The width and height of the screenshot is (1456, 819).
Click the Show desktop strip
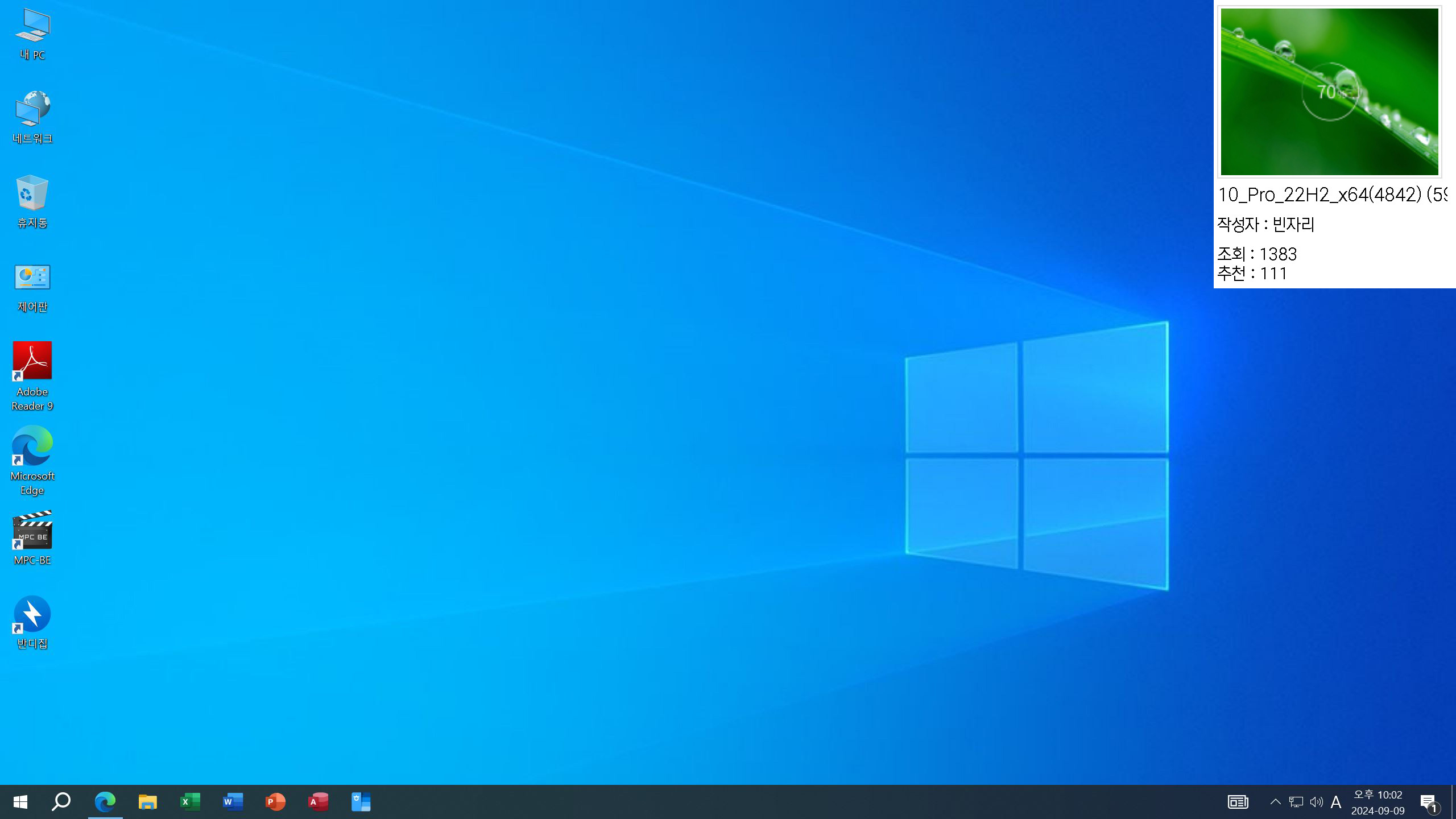point(1453,802)
